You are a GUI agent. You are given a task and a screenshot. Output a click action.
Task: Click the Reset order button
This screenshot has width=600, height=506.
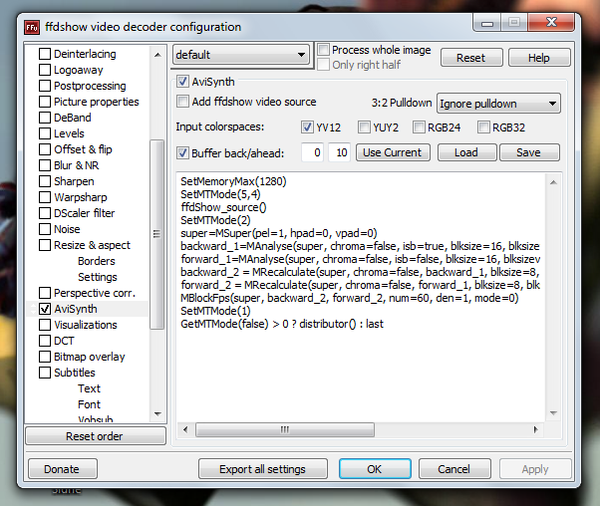95,436
